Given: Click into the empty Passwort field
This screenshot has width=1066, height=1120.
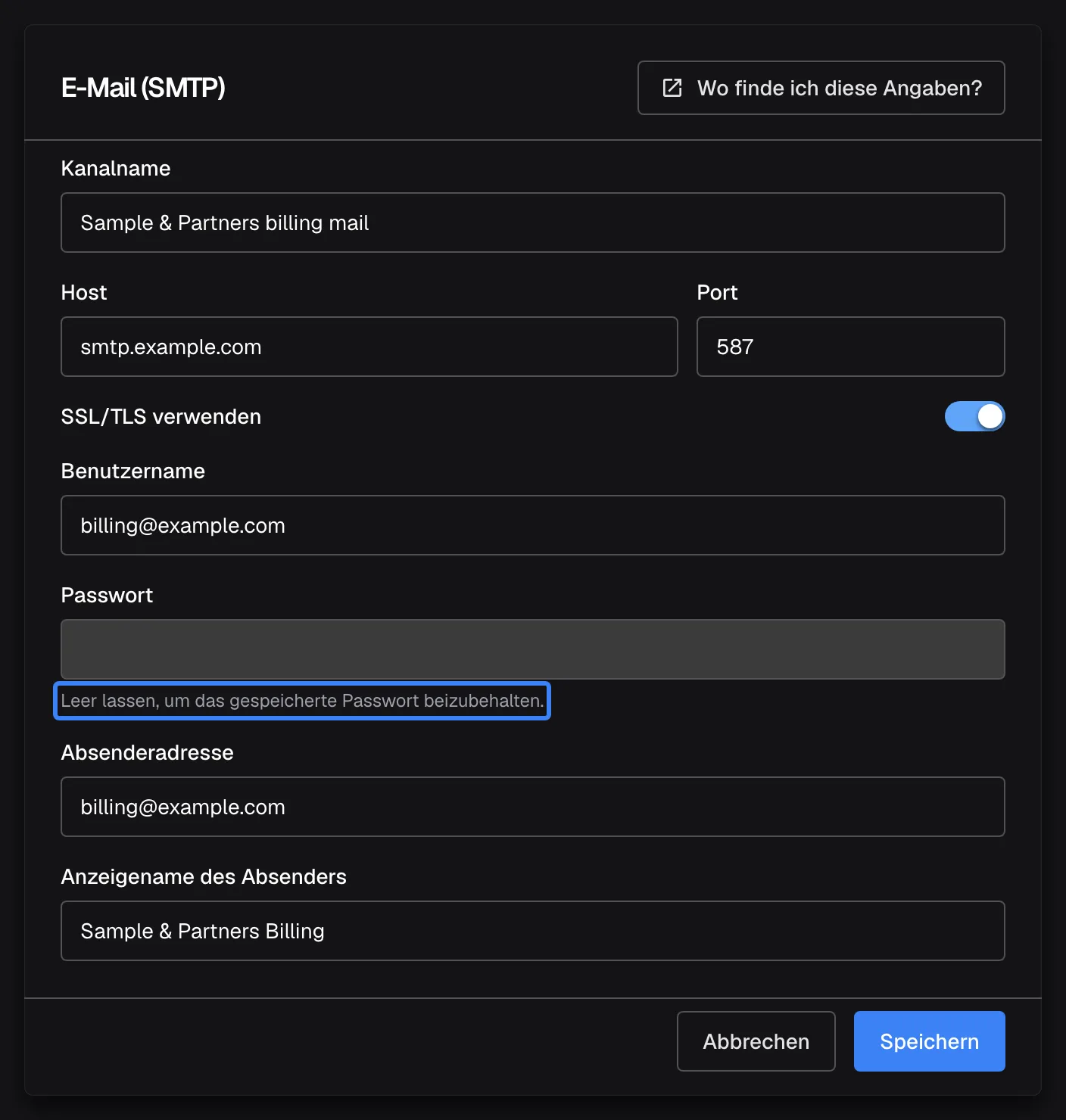Looking at the screenshot, I should click(x=532, y=649).
